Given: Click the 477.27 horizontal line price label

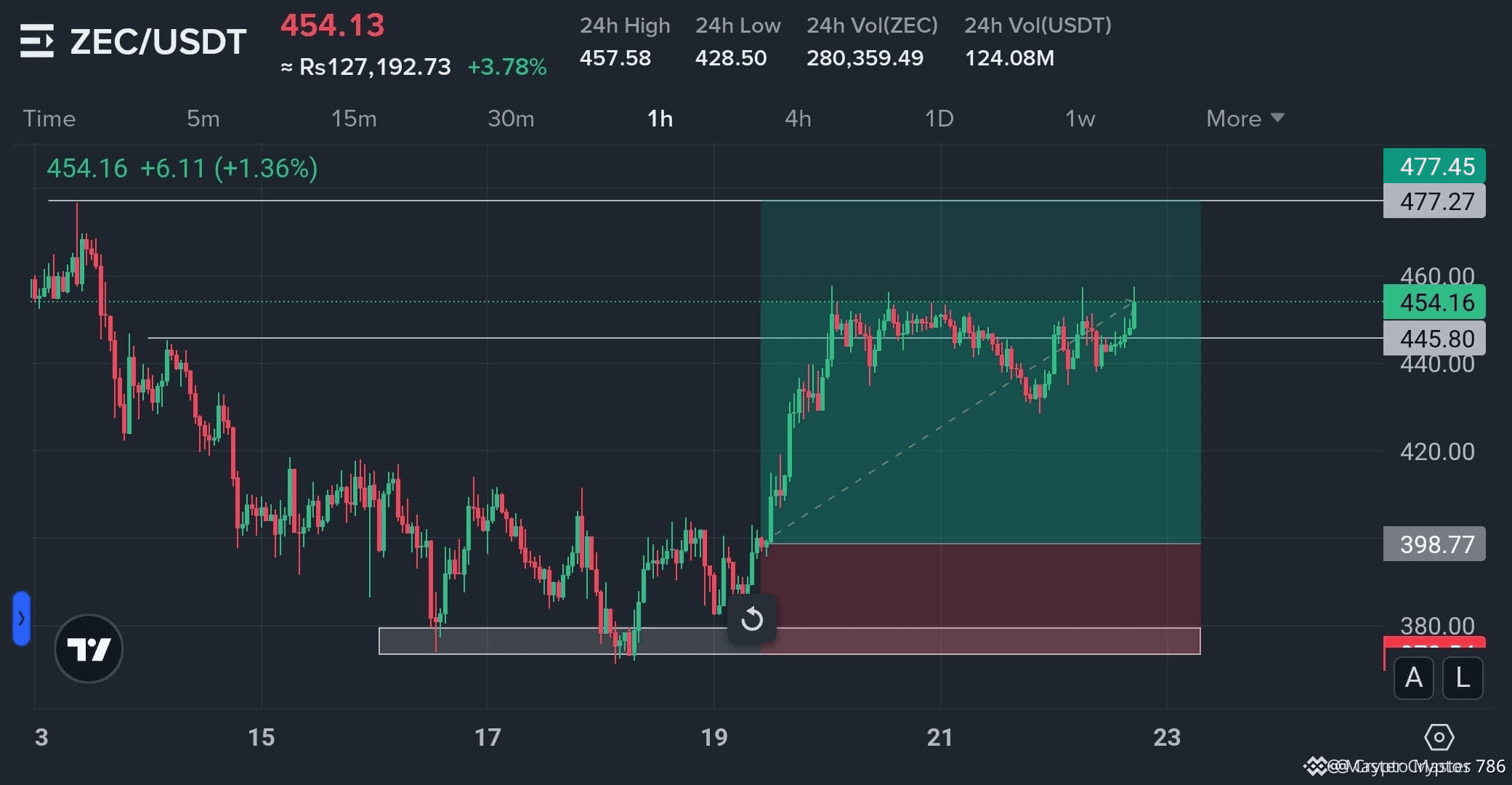Looking at the screenshot, I should click(x=1434, y=201).
